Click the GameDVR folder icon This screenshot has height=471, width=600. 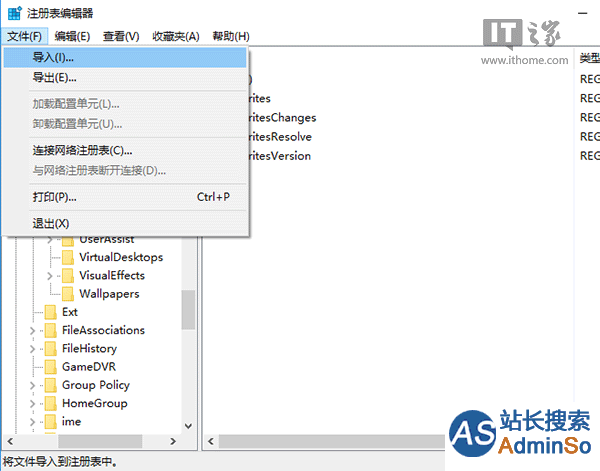pos(51,367)
